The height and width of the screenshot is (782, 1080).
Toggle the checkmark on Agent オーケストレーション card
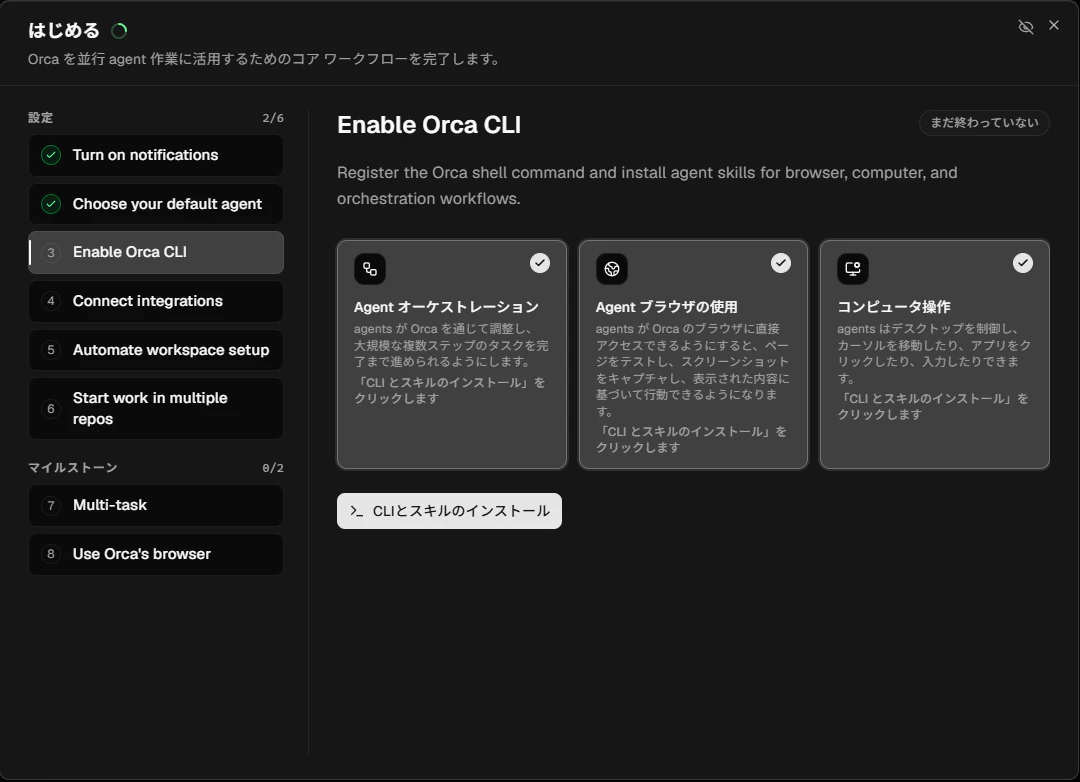pyautogui.click(x=540, y=263)
